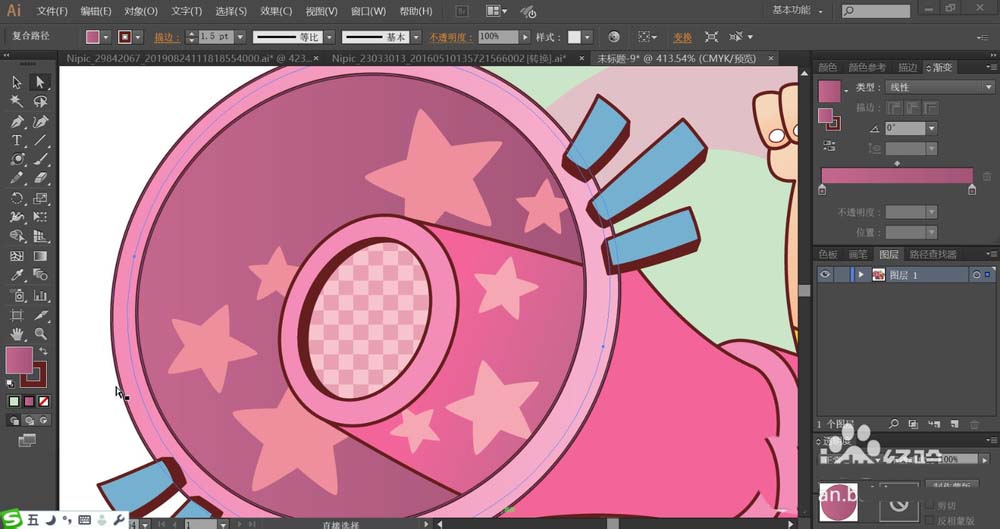Open 窗口(W) menu
Image resolution: width=1000 pixels, height=529 pixels.
pos(369,11)
